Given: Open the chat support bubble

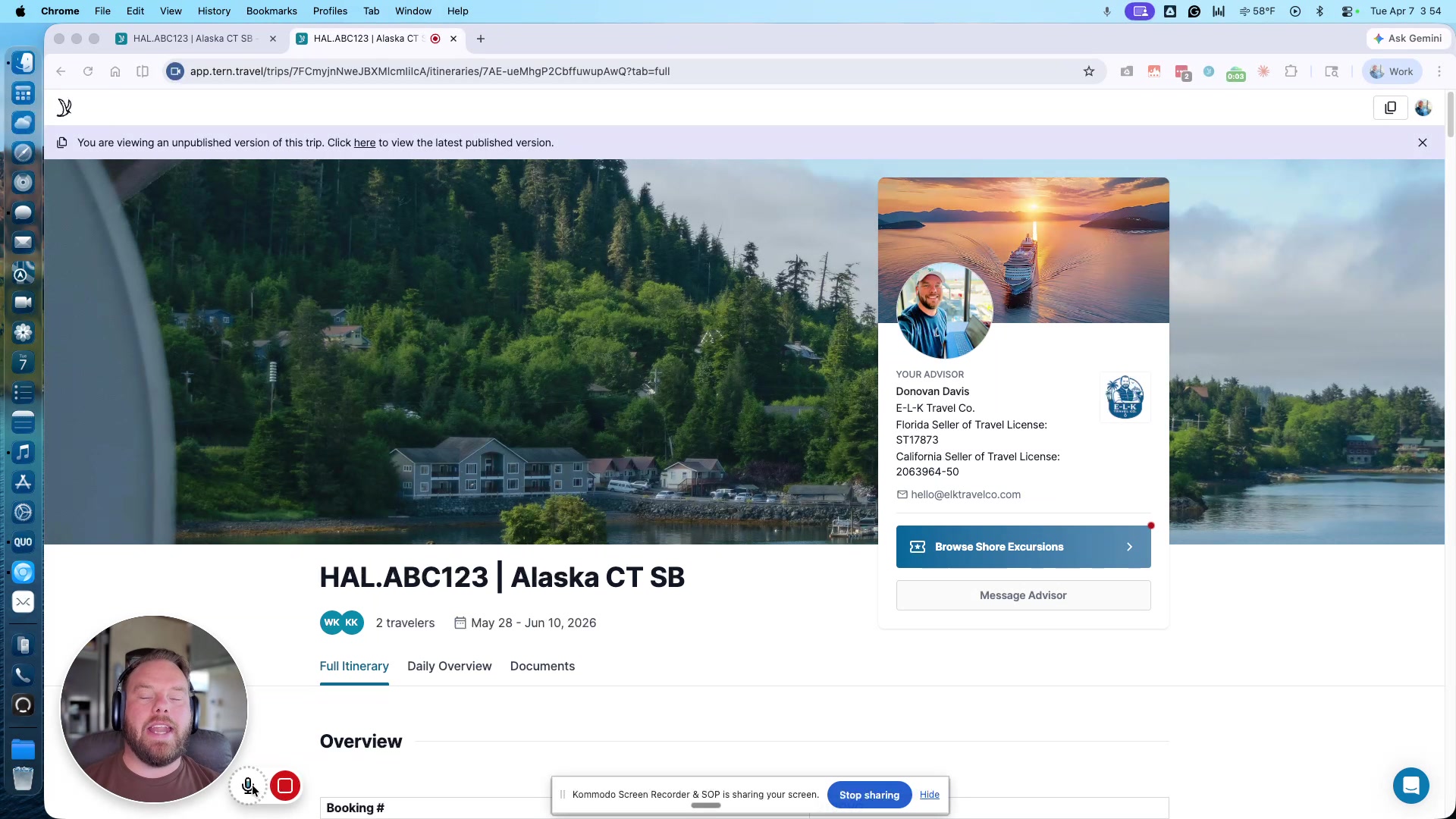Looking at the screenshot, I should [x=1410, y=786].
